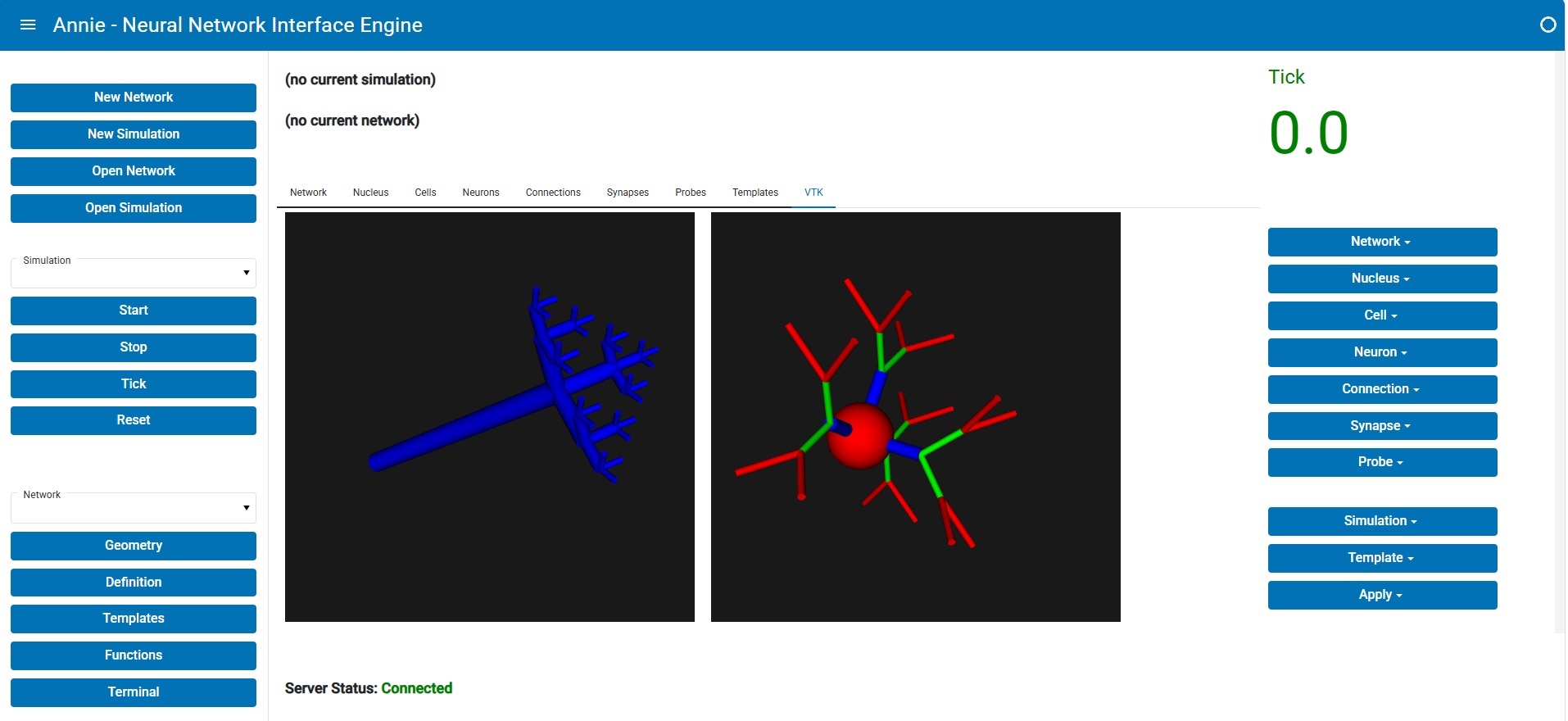The height and width of the screenshot is (721, 1568).
Task: Click the Reset button
Action: tap(134, 420)
